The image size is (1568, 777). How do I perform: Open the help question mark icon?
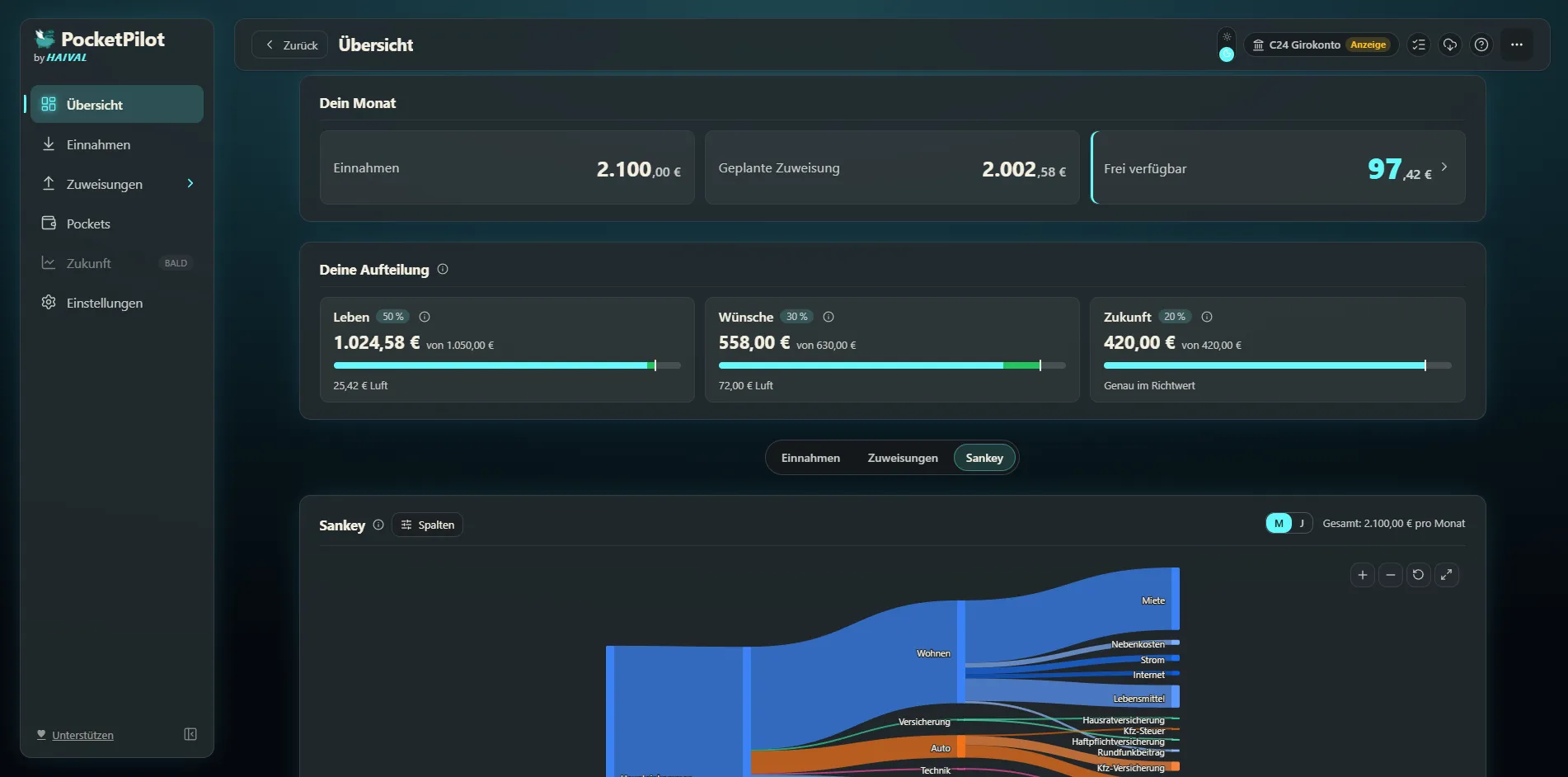click(x=1481, y=45)
